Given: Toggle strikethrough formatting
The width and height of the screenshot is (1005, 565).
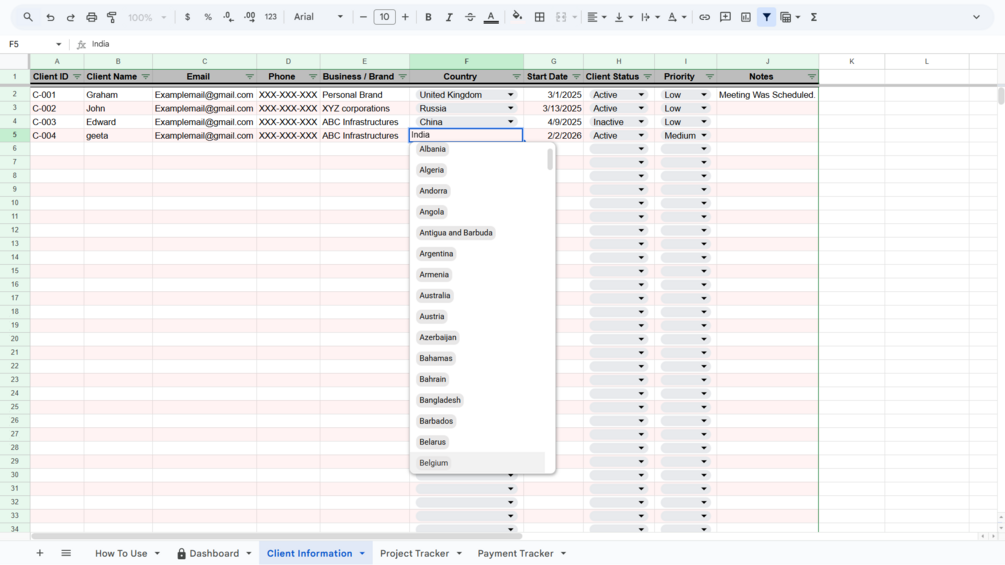Looking at the screenshot, I should [470, 17].
